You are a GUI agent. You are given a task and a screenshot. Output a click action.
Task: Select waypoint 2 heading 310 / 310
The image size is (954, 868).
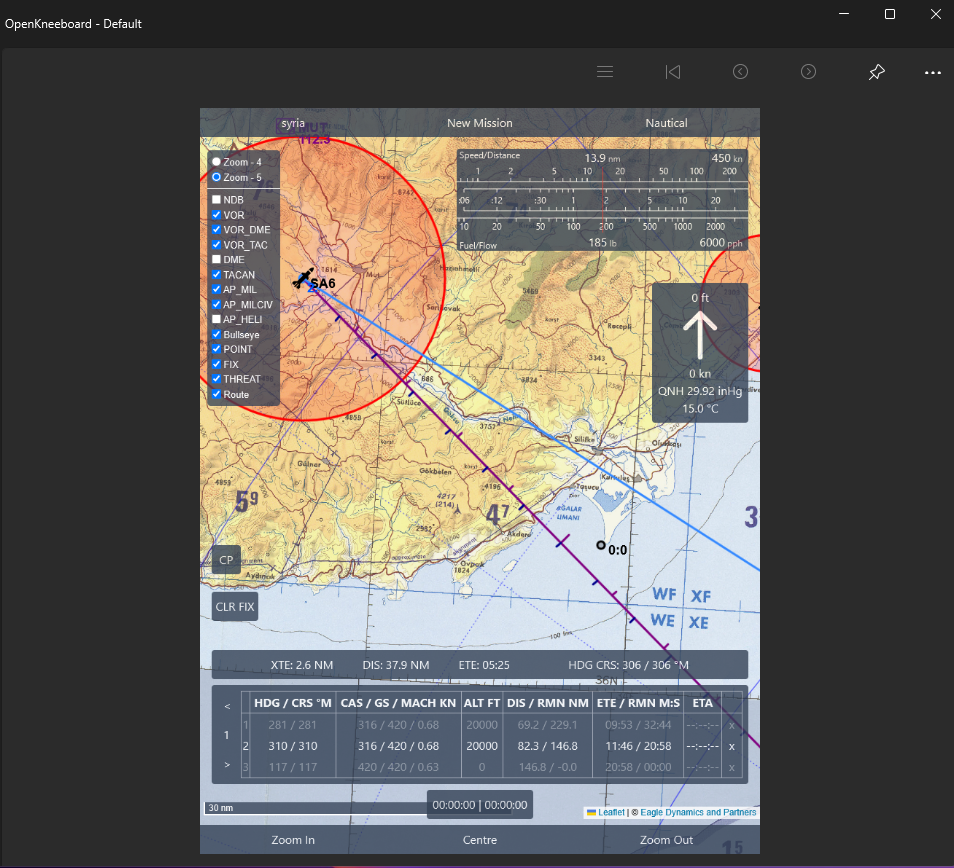tap(293, 746)
